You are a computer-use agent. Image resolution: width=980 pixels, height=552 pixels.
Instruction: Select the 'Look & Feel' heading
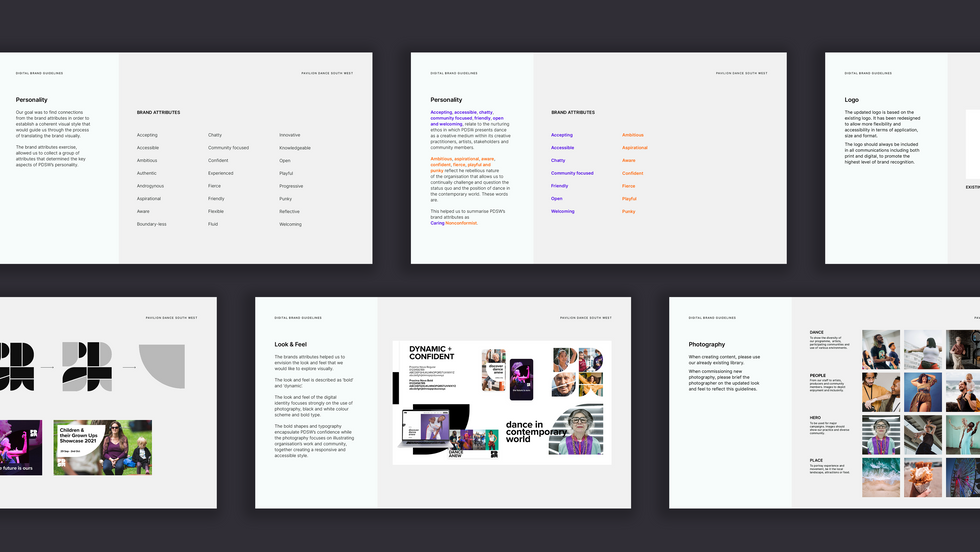(291, 344)
